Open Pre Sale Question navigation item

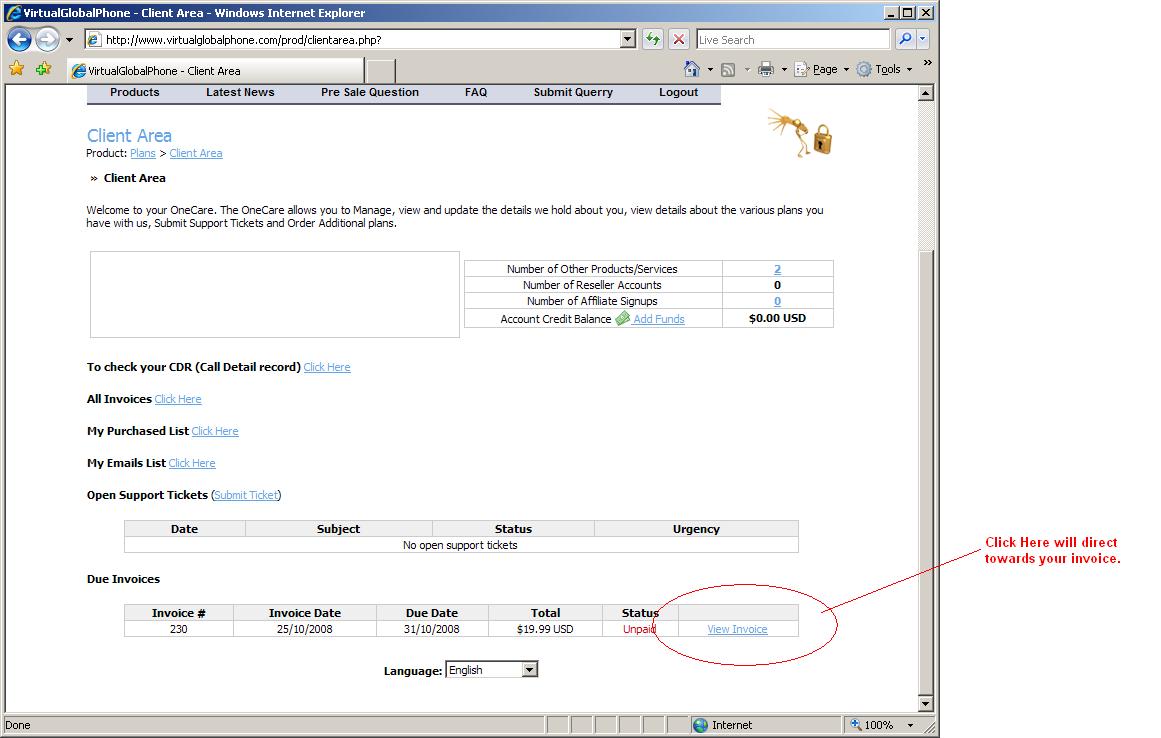(369, 93)
